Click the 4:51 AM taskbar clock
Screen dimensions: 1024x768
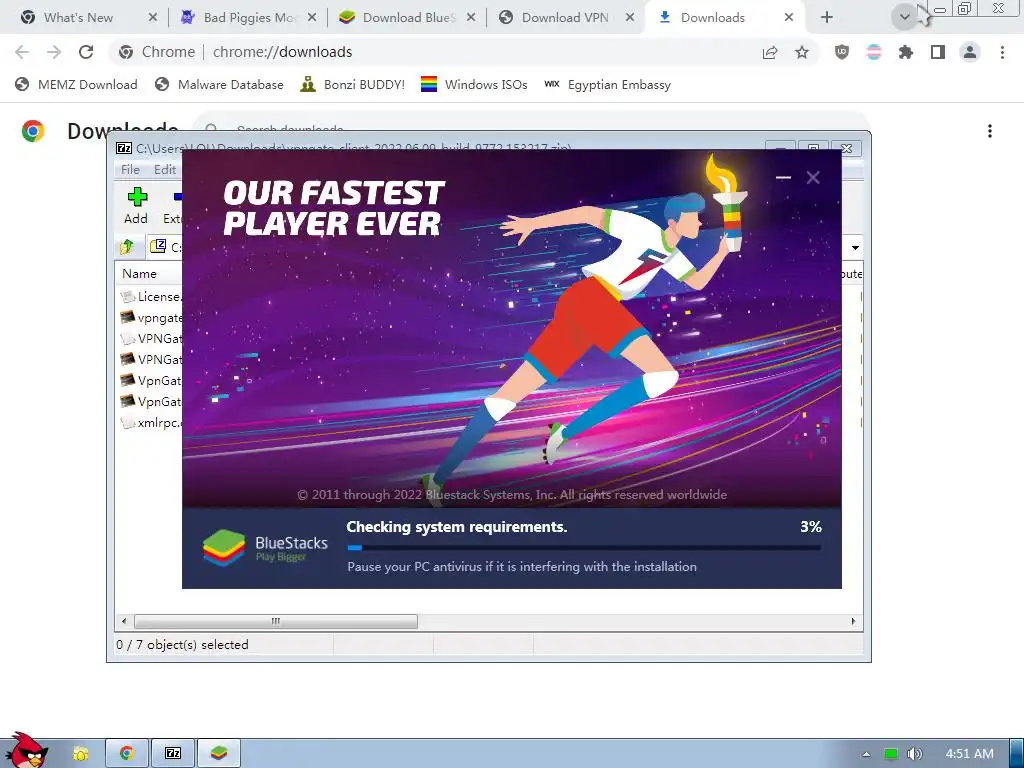pos(970,754)
